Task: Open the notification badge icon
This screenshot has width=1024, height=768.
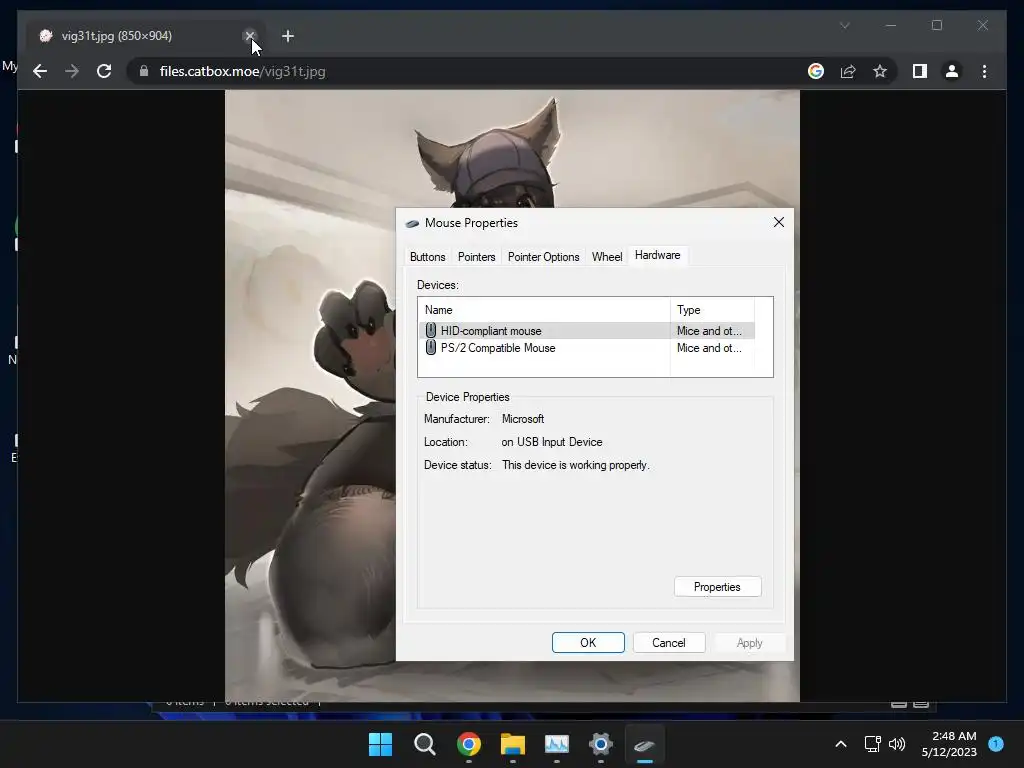Action: (x=996, y=743)
